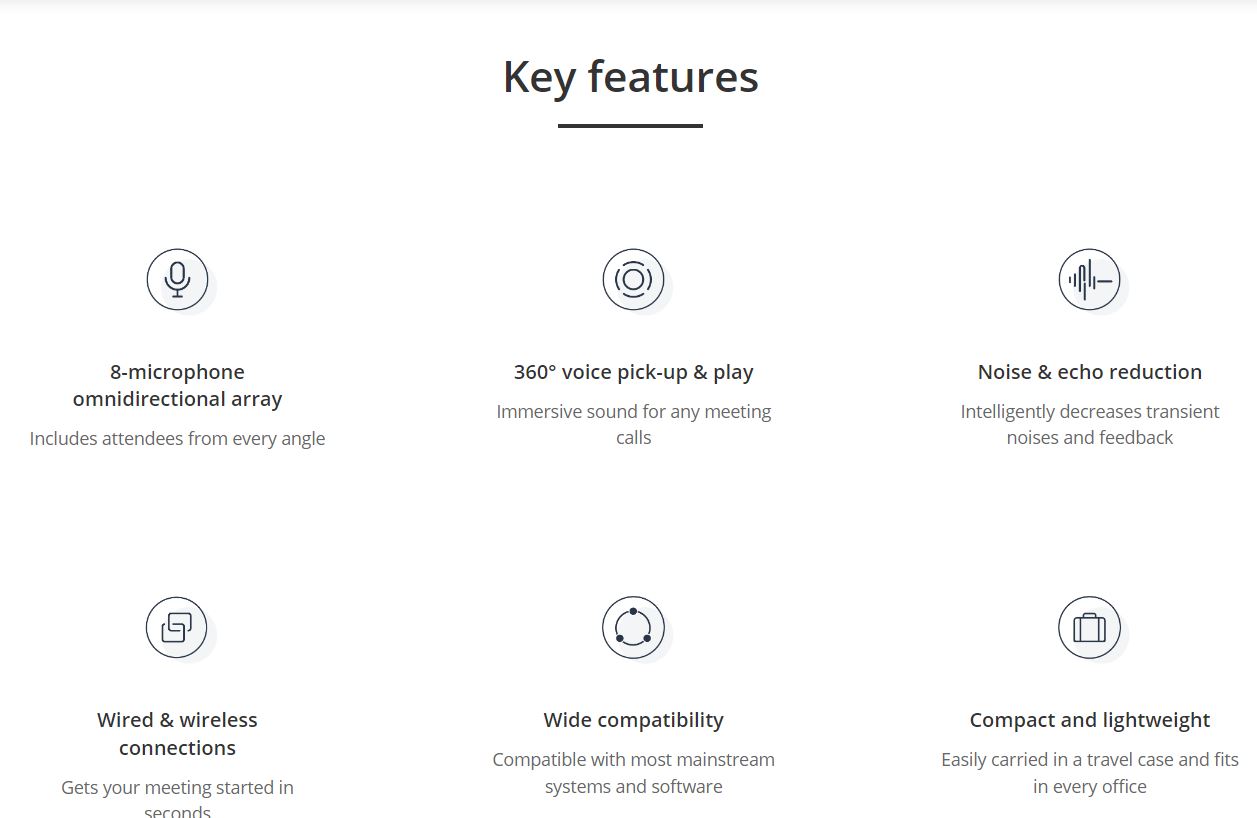Click the Wide compatibility title
1257x818 pixels.
point(634,720)
